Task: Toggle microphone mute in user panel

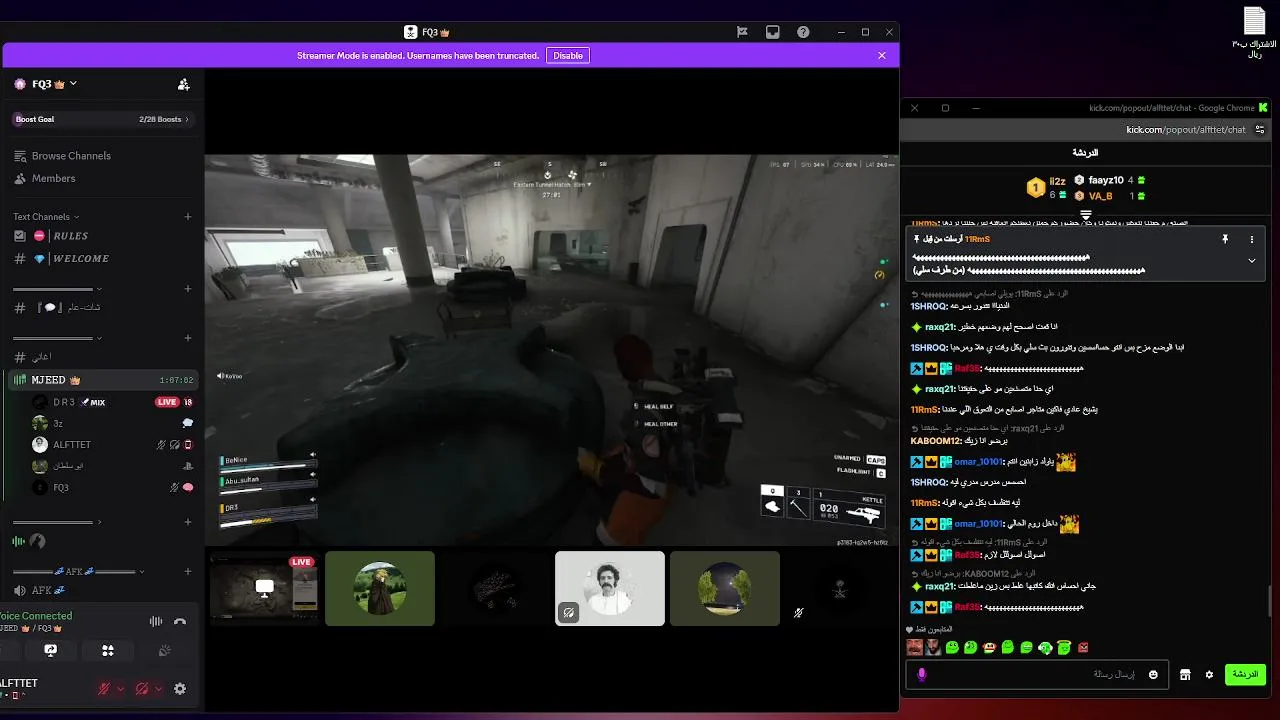Action: pyautogui.click(x=103, y=689)
